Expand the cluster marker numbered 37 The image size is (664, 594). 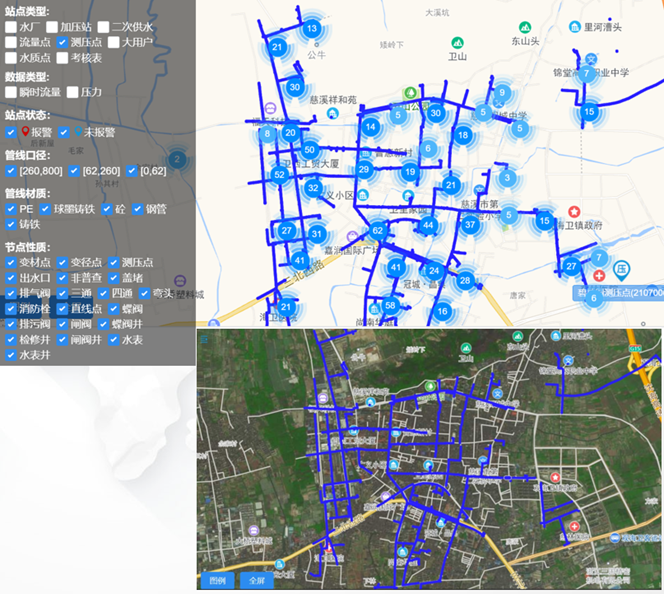click(470, 224)
